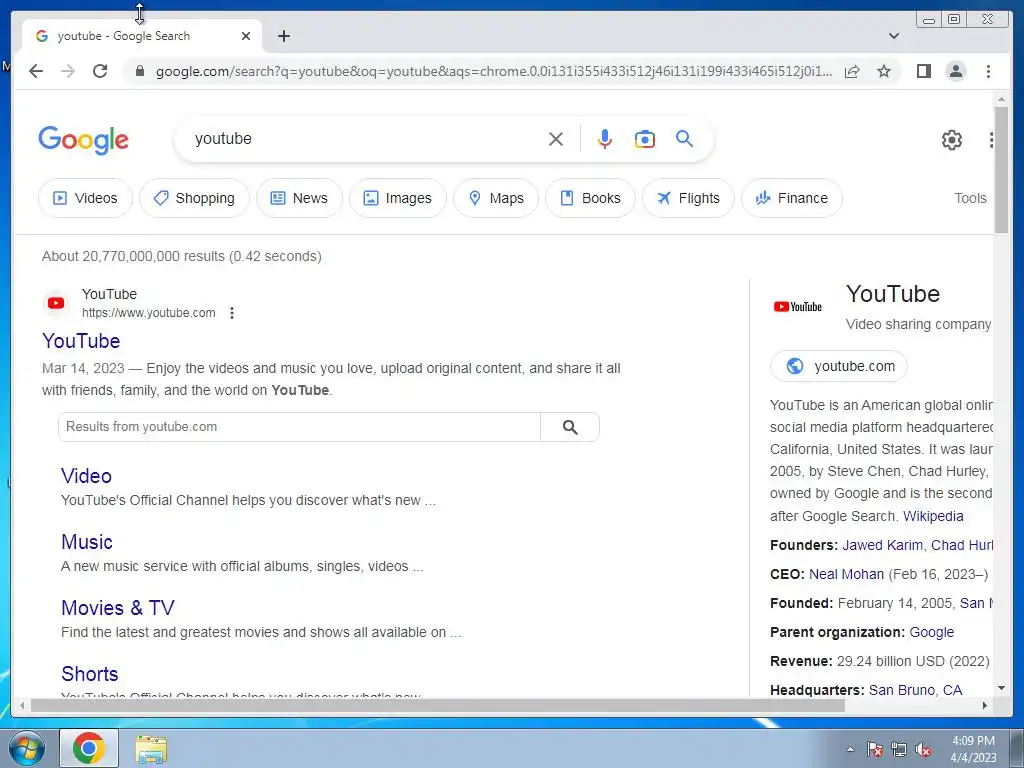Click YouTube favicon in first result
1024x768 pixels.
(56, 303)
